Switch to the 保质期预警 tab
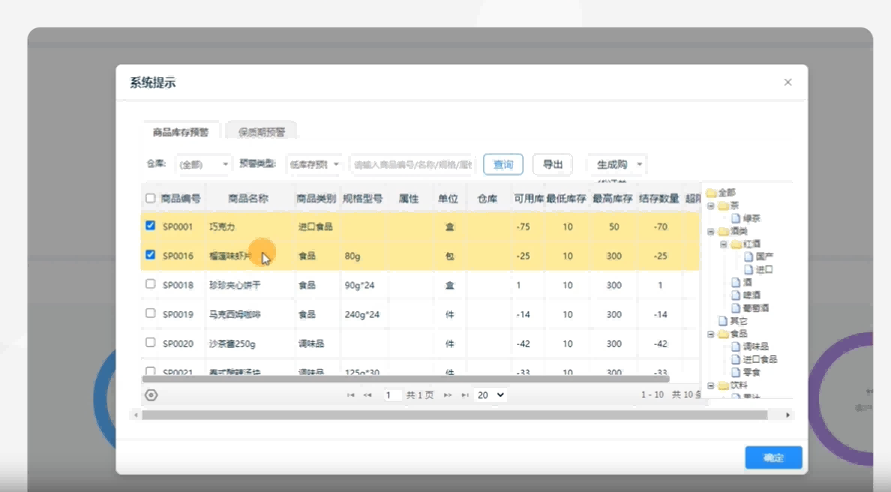 pos(261,132)
